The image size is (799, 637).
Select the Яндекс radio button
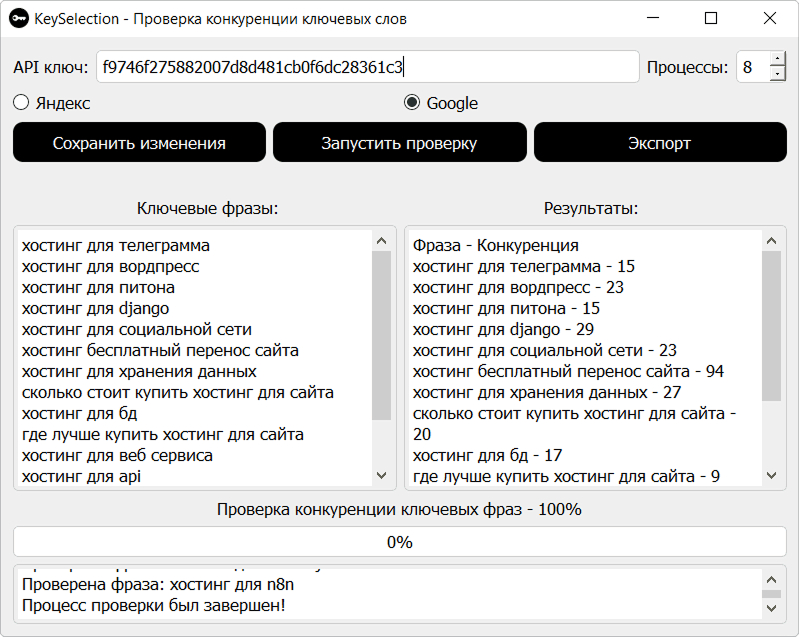[x=21, y=102]
